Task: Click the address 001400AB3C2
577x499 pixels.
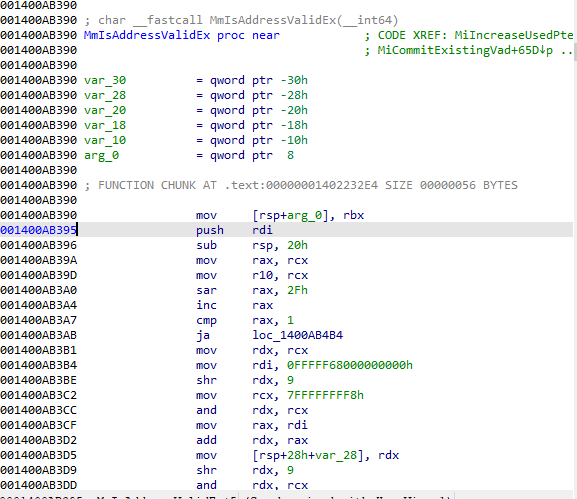Action: point(38,396)
